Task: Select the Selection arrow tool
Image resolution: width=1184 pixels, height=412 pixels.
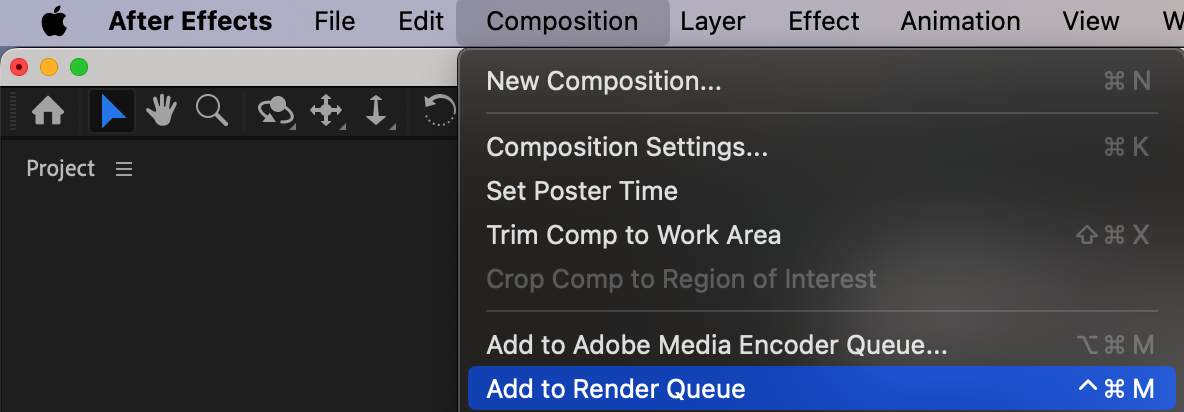Action: click(x=112, y=111)
